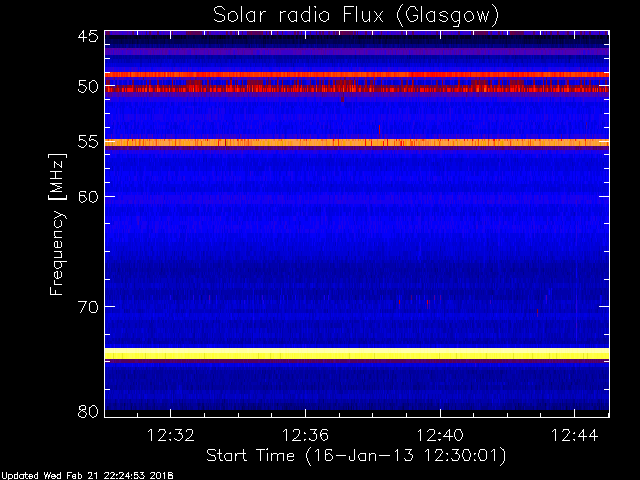Click the orange band at 55 MHz

[357, 142]
